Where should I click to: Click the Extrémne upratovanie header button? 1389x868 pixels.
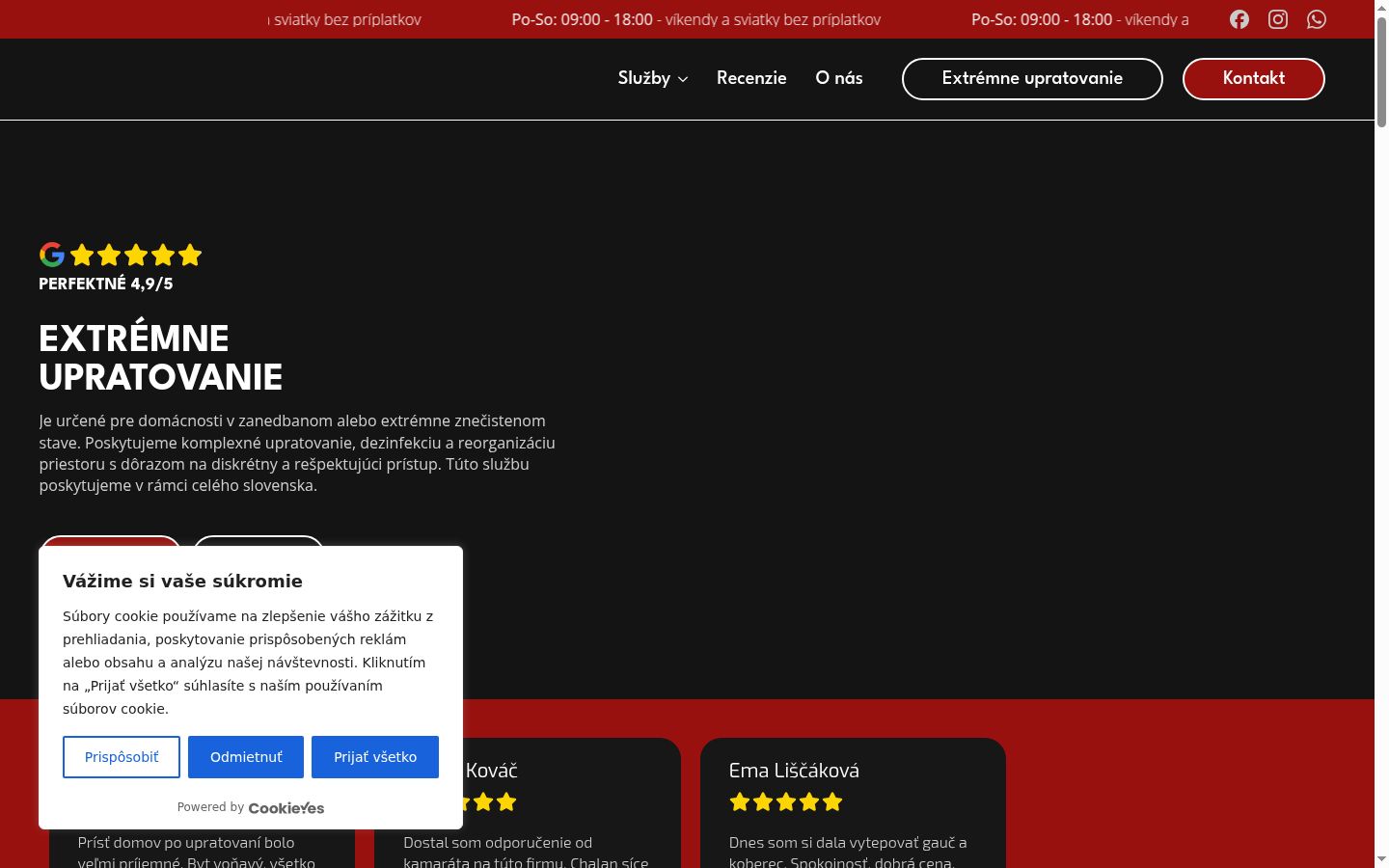pyautogui.click(x=1032, y=78)
